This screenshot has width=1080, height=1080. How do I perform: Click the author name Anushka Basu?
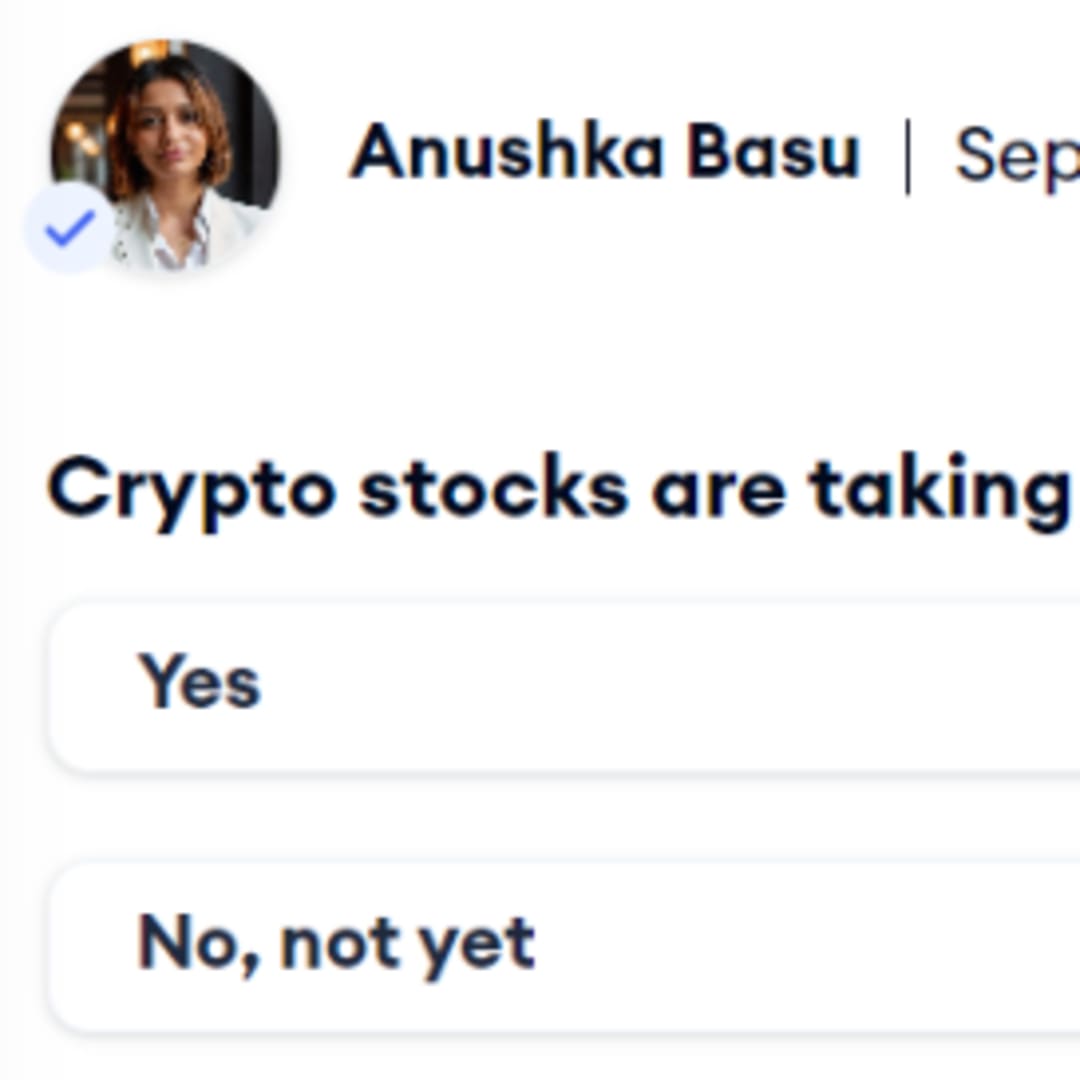tap(604, 152)
